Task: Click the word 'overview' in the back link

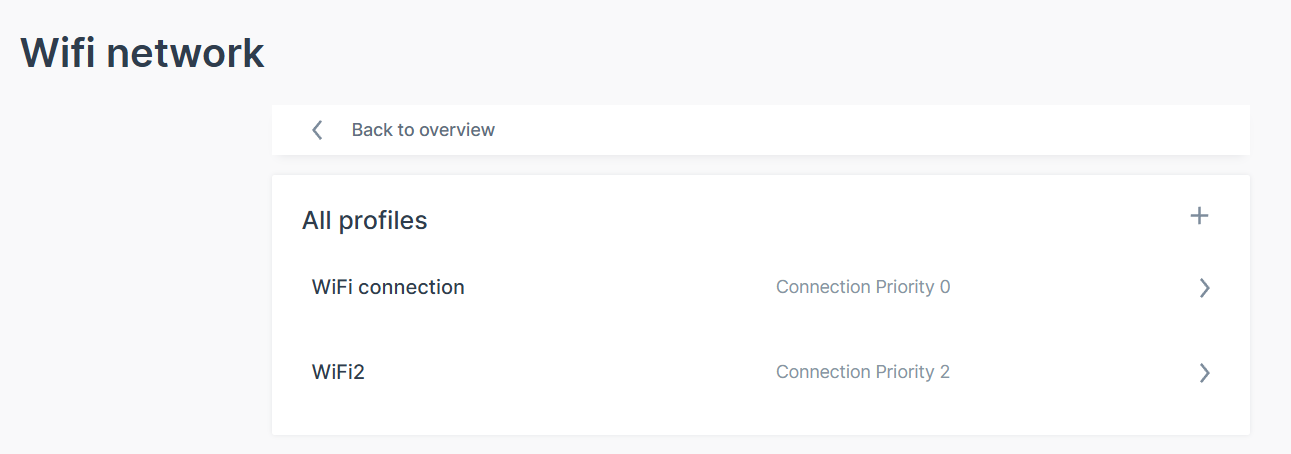Action: (x=457, y=130)
